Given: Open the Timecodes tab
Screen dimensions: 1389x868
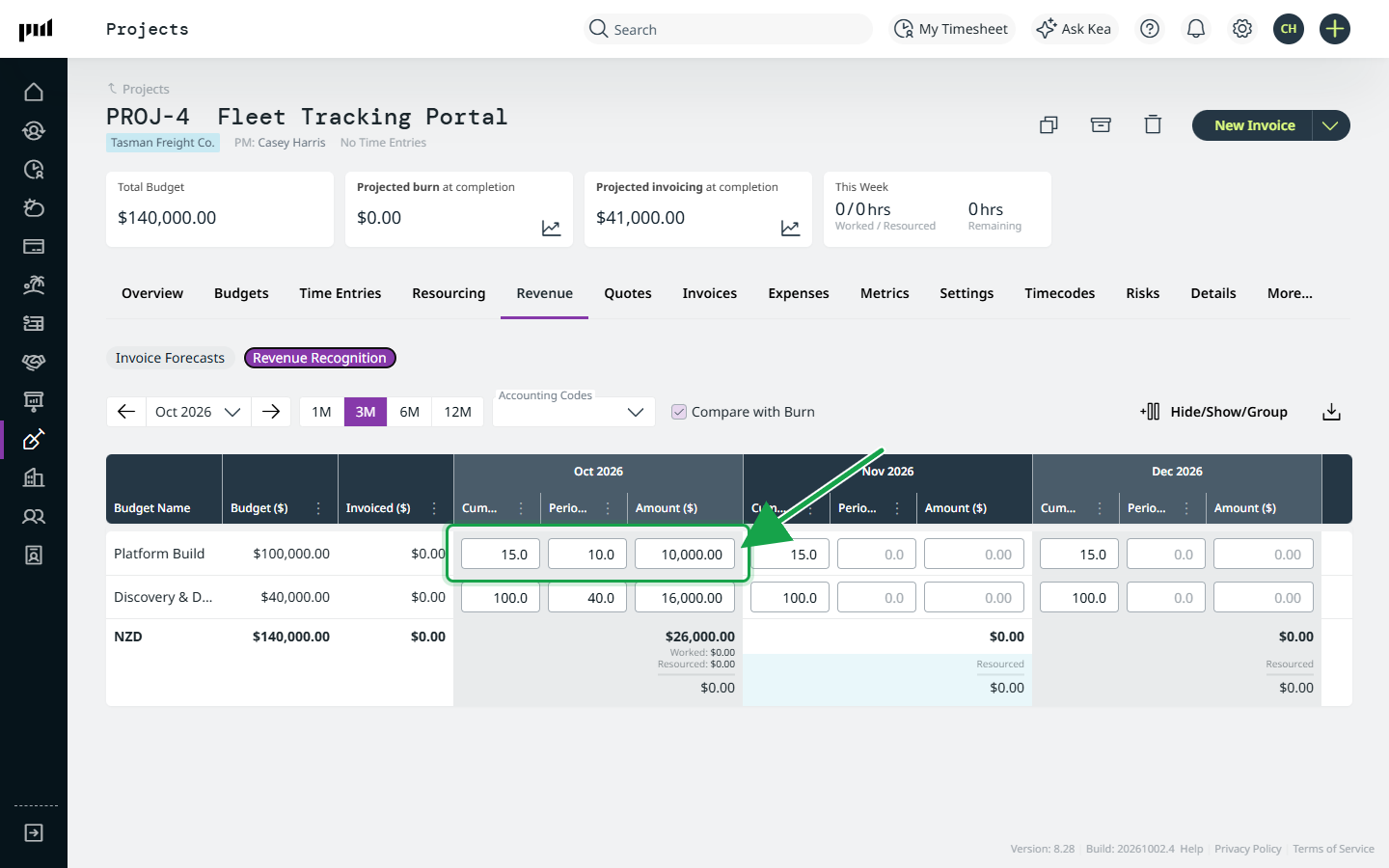Looking at the screenshot, I should (1059, 293).
